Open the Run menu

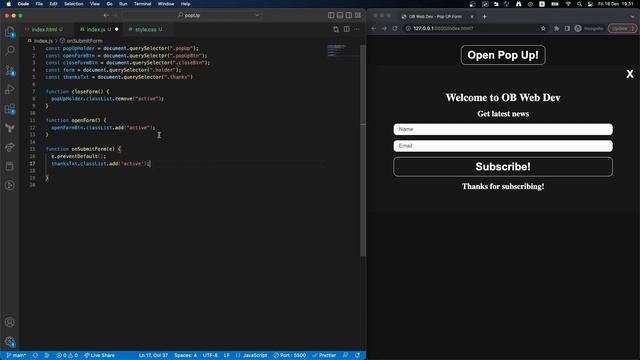coord(123,4)
